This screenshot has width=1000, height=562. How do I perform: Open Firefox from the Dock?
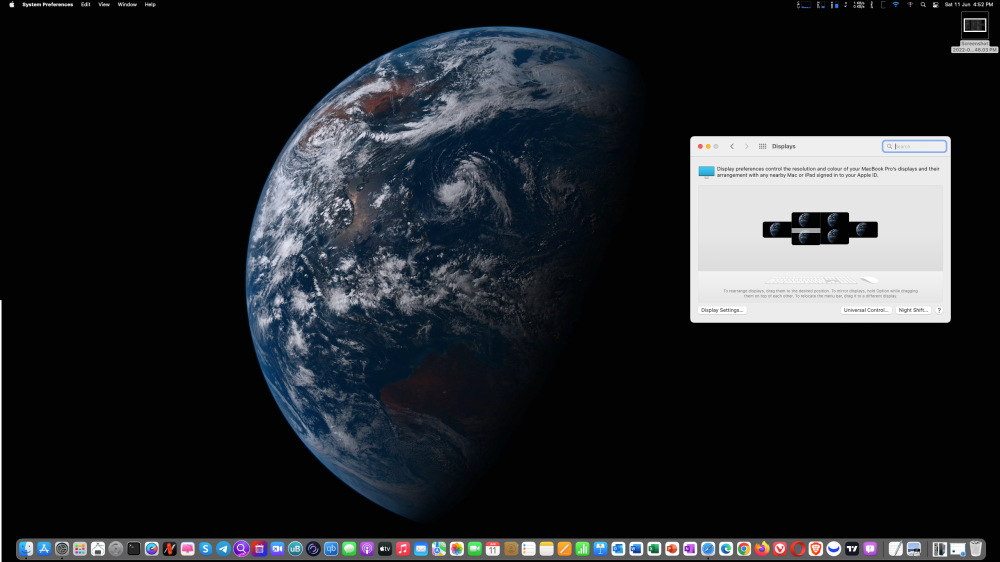pos(761,549)
